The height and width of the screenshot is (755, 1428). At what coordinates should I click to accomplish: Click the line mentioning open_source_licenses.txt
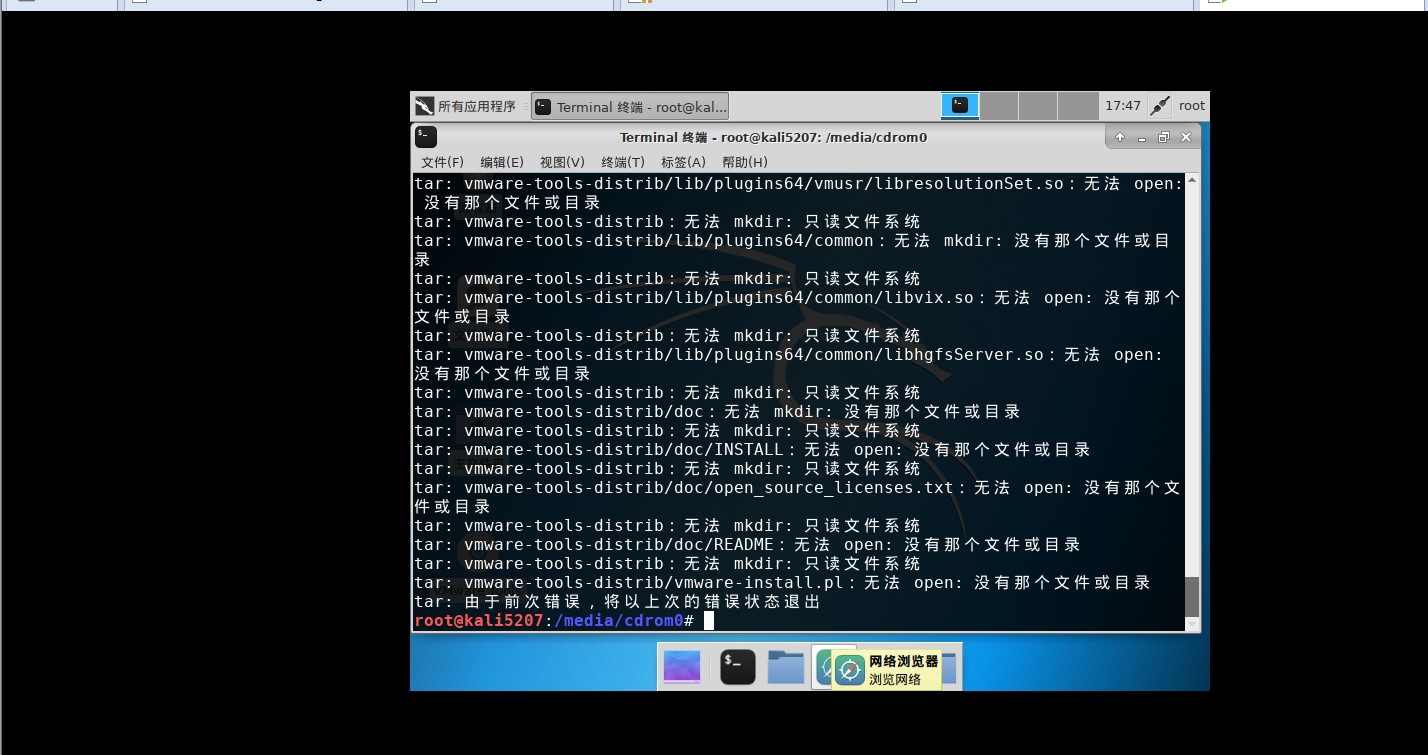[x=797, y=498]
